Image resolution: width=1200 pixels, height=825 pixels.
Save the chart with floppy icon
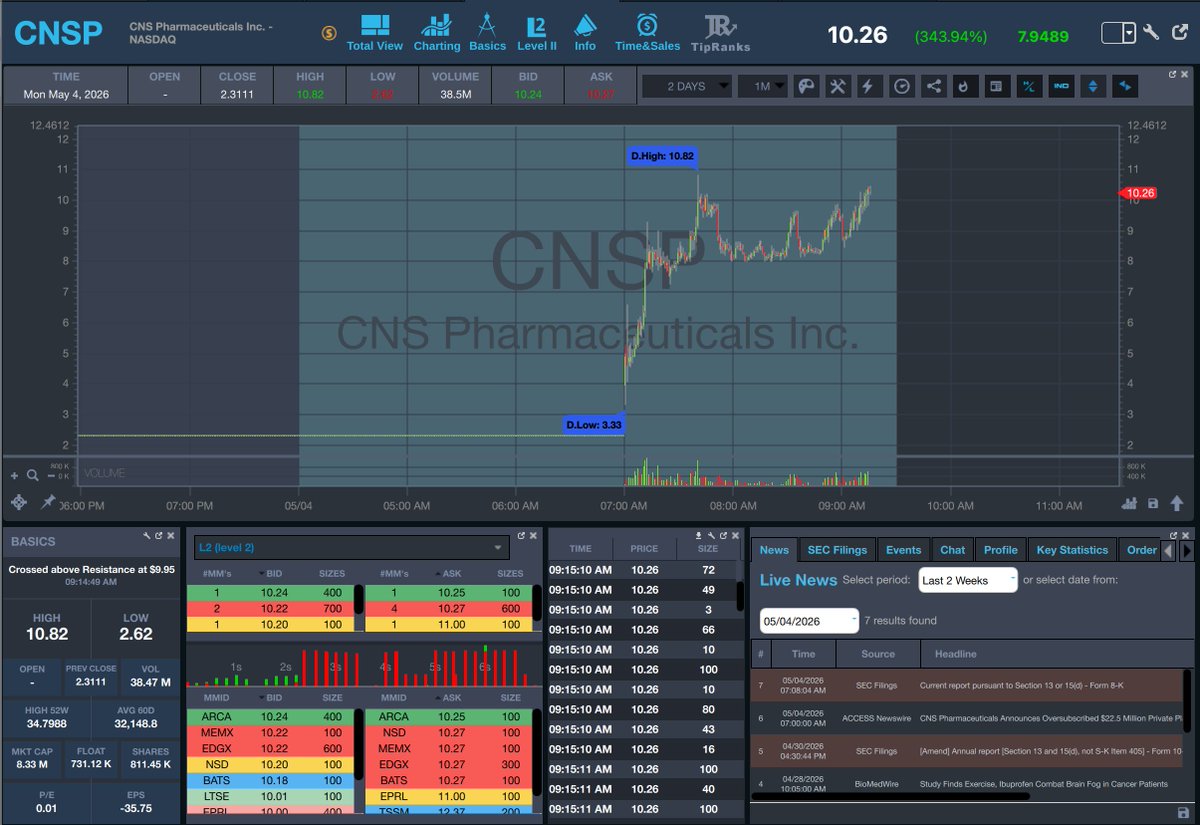1153,503
